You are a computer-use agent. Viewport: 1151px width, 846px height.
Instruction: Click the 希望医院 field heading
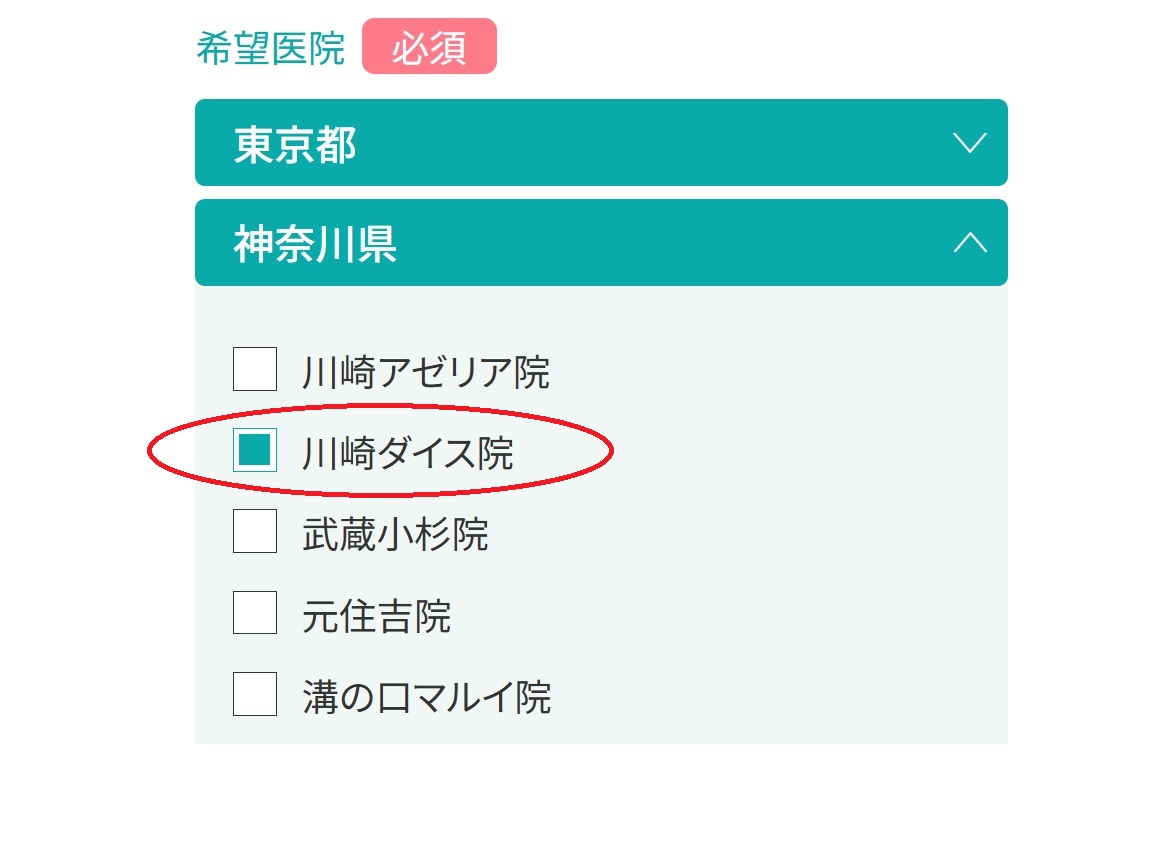tap(270, 49)
